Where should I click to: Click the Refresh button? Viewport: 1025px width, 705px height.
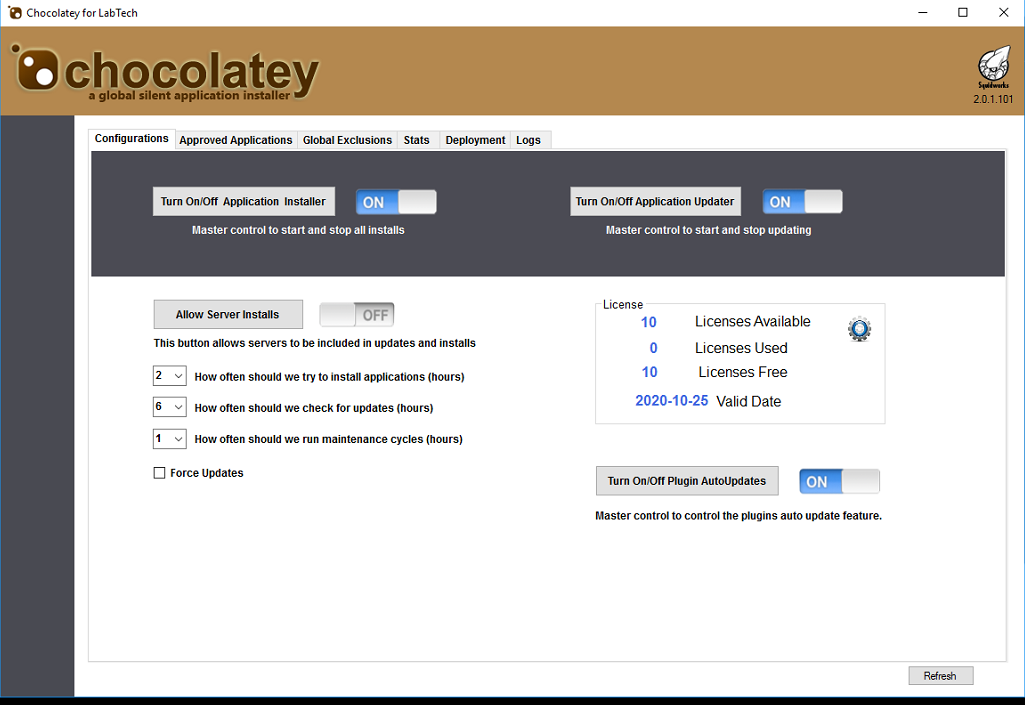[940, 676]
